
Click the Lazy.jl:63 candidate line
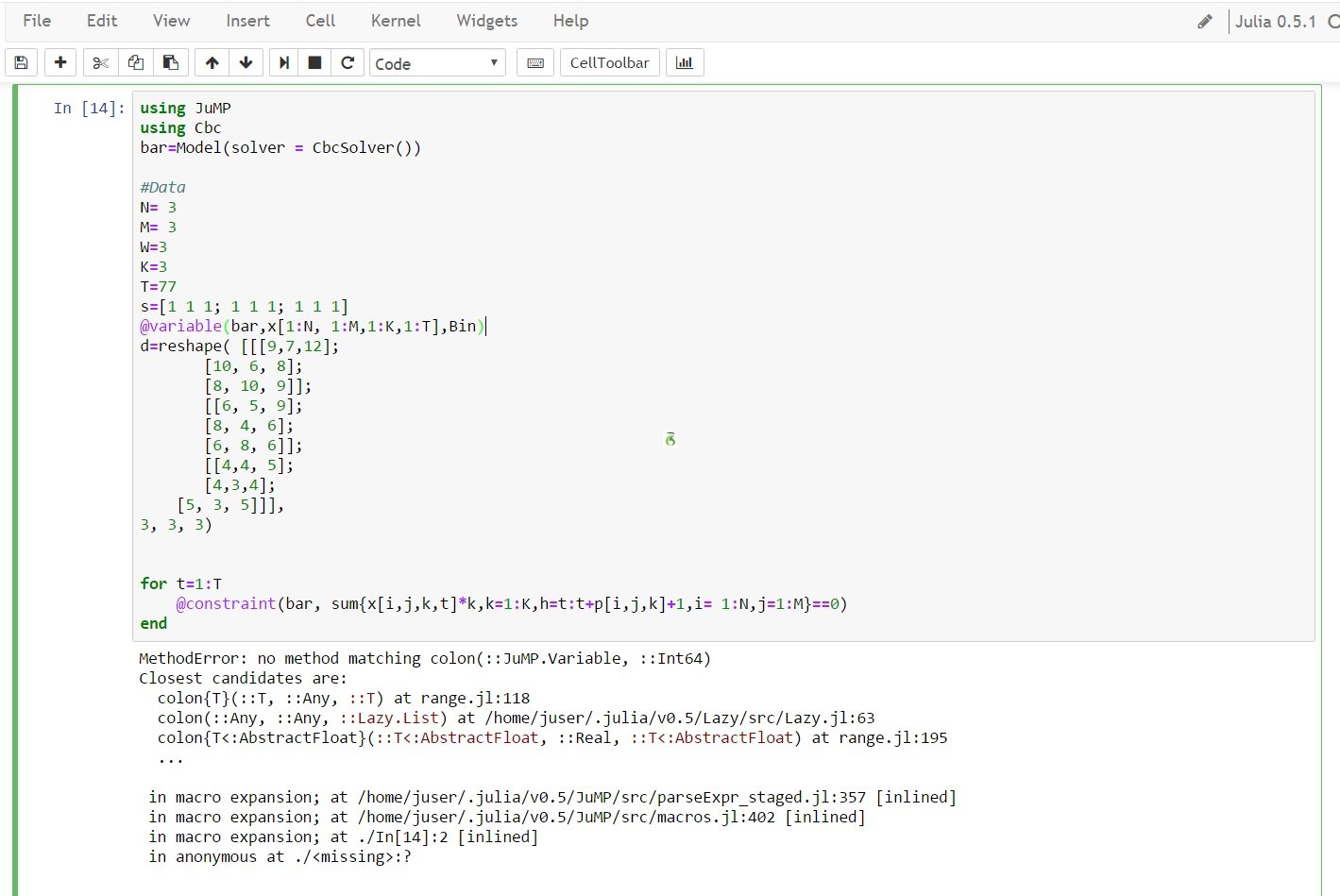click(x=516, y=718)
